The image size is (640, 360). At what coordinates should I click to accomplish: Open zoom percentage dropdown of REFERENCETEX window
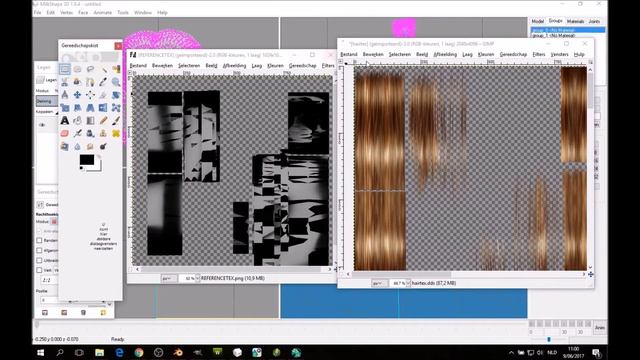pos(198,278)
